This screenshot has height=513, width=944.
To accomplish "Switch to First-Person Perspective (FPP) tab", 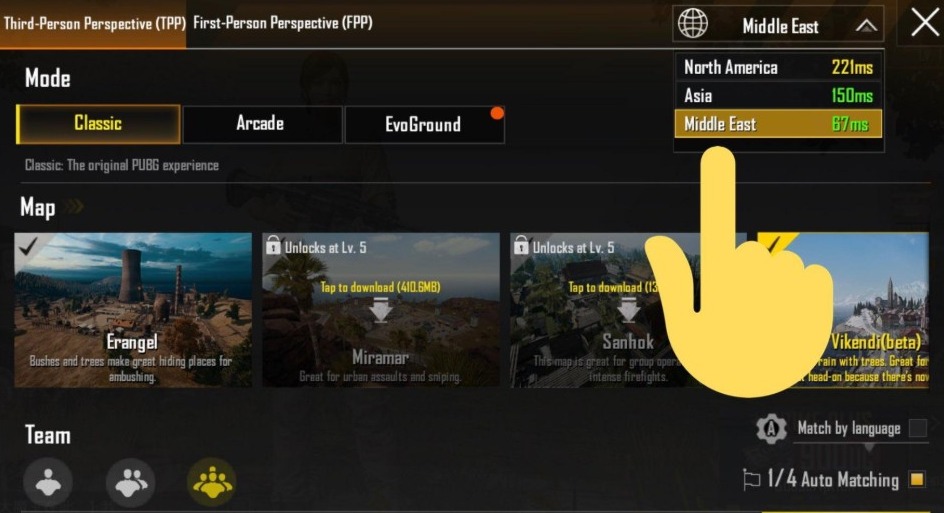I will click(283, 23).
